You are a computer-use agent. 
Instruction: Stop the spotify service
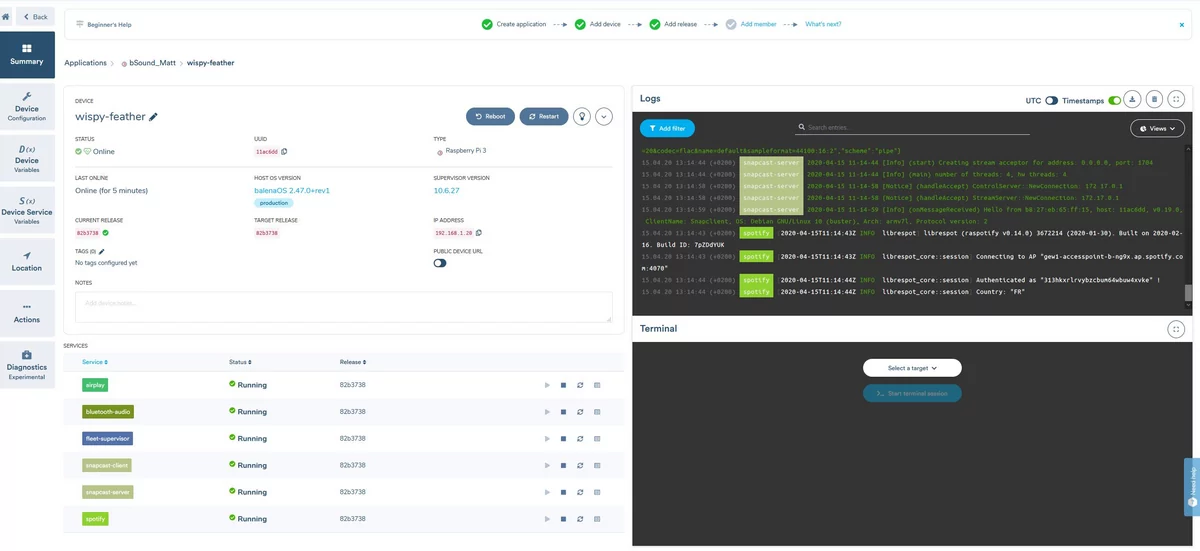coord(563,520)
